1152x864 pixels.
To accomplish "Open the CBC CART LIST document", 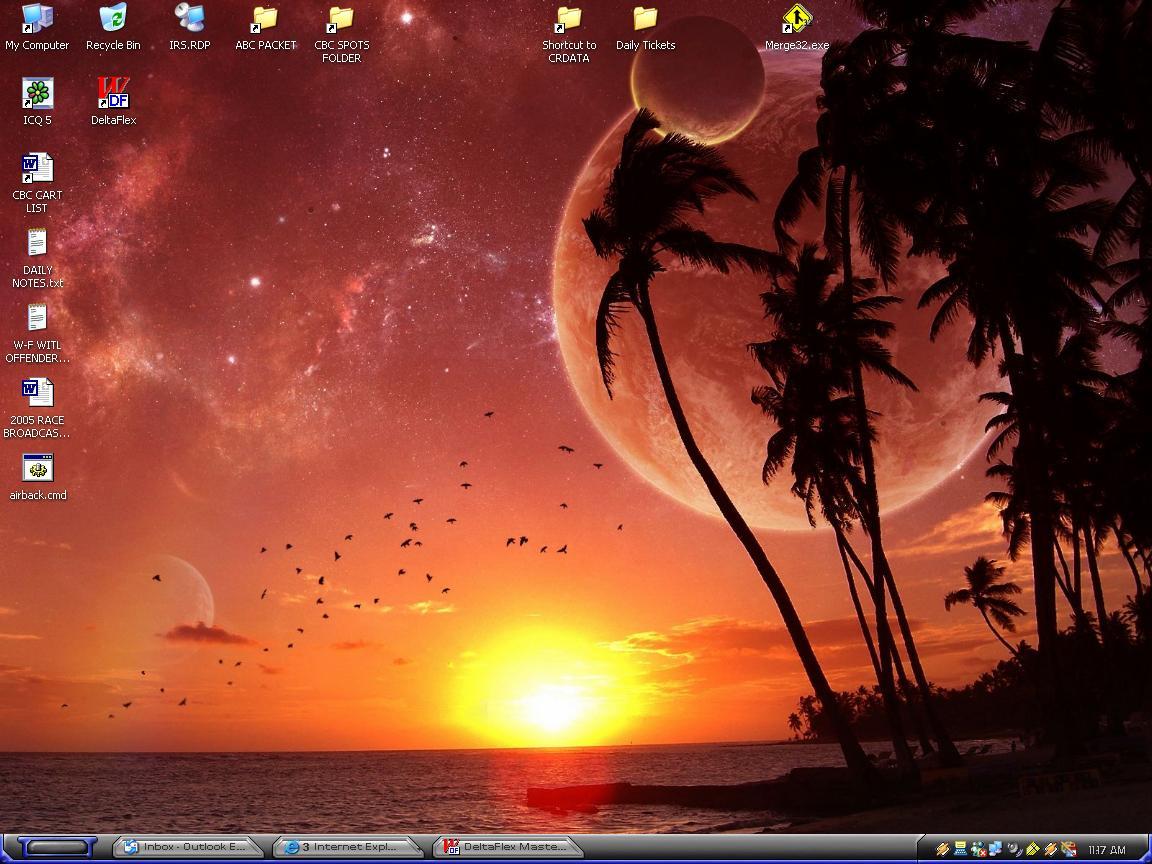I will [37, 169].
